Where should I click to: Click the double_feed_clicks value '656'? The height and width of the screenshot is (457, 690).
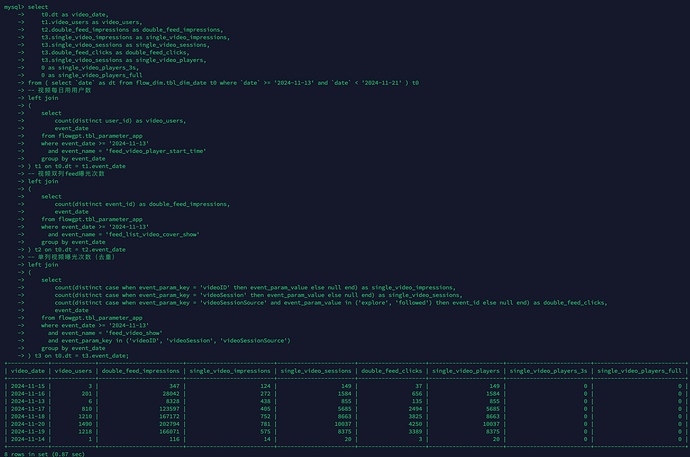(417, 394)
